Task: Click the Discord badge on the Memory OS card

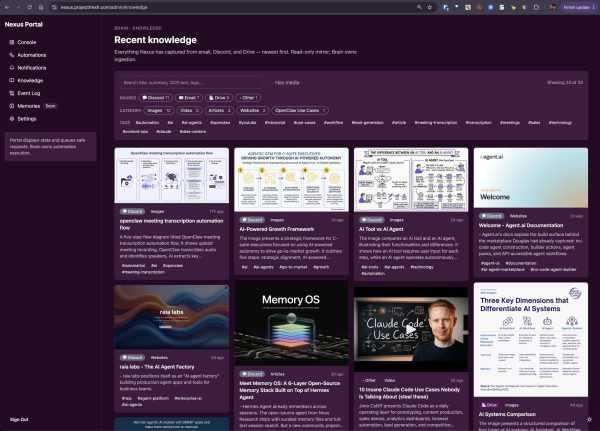Action: (252, 374)
